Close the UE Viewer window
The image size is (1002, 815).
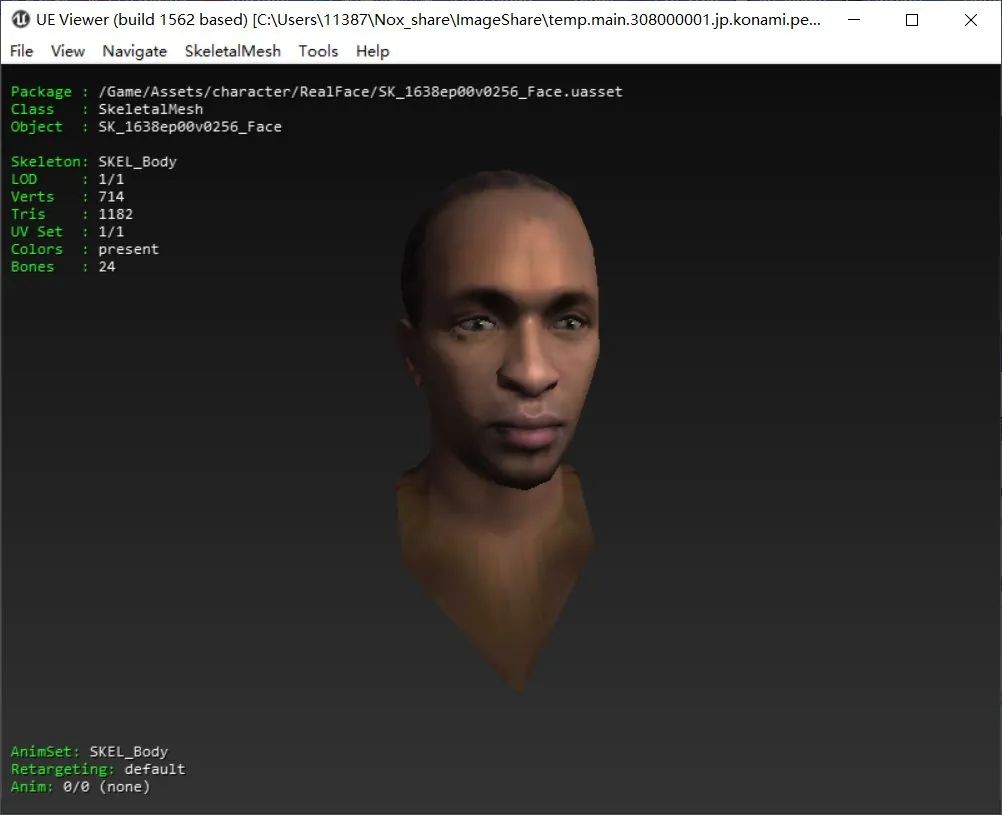tap(971, 20)
